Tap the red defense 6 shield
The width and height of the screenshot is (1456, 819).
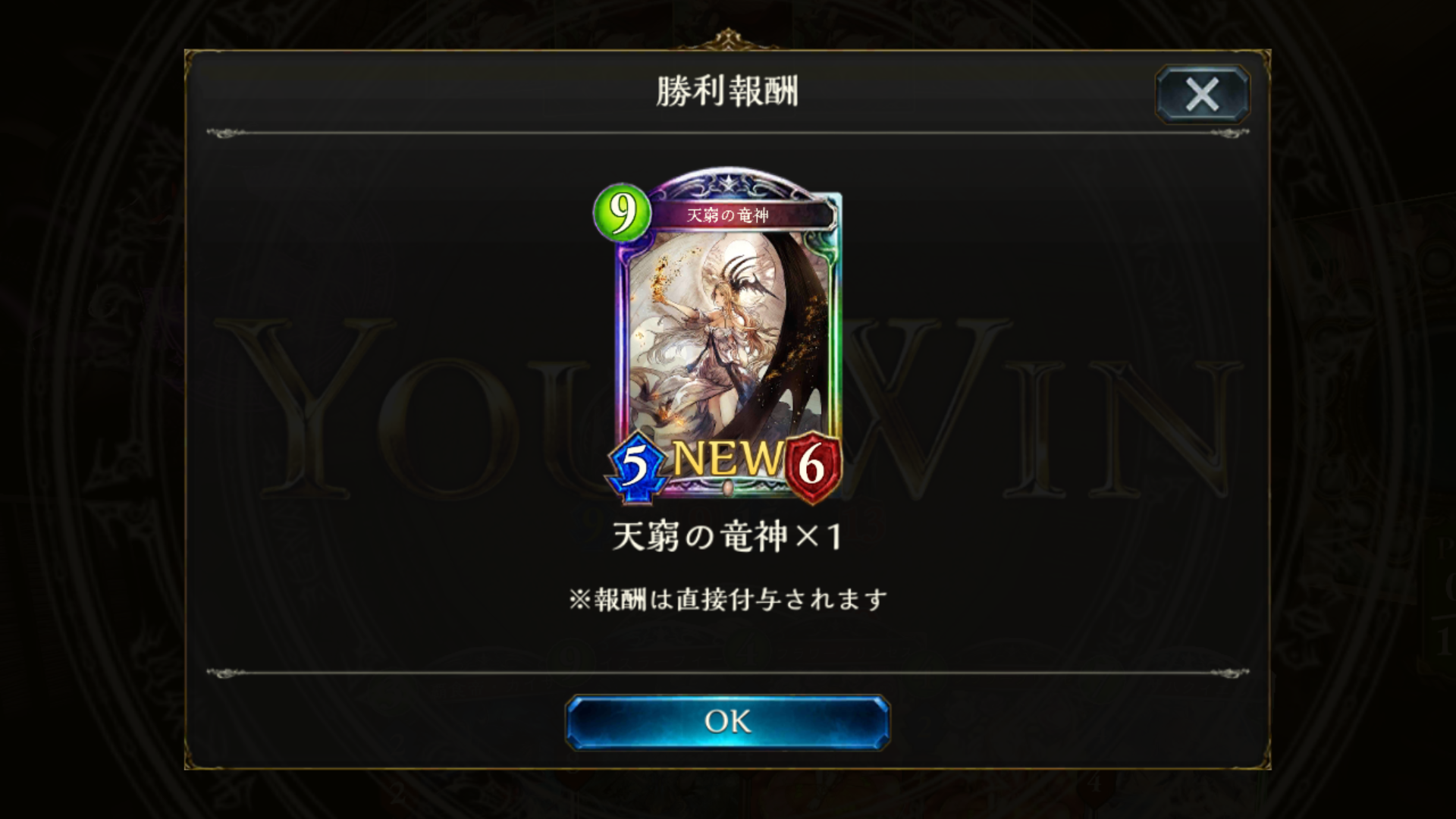click(812, 466)
